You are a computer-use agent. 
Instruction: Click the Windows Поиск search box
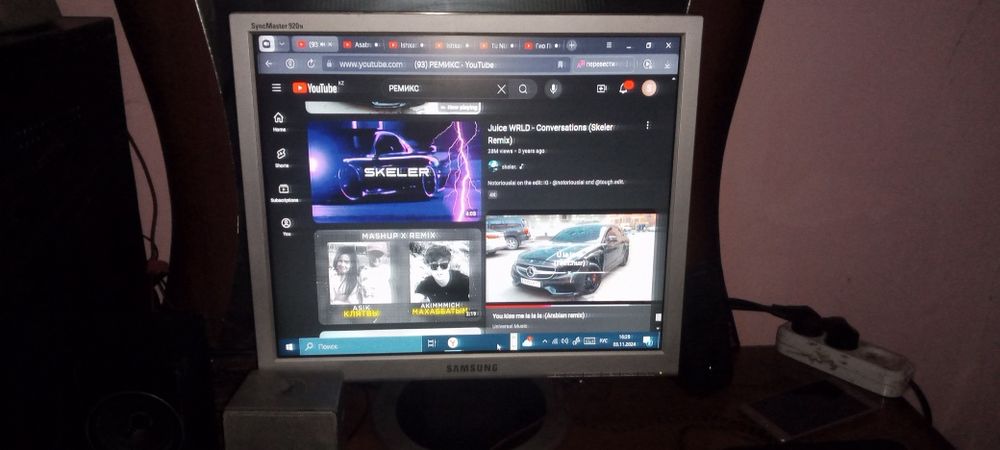point(361,345)
